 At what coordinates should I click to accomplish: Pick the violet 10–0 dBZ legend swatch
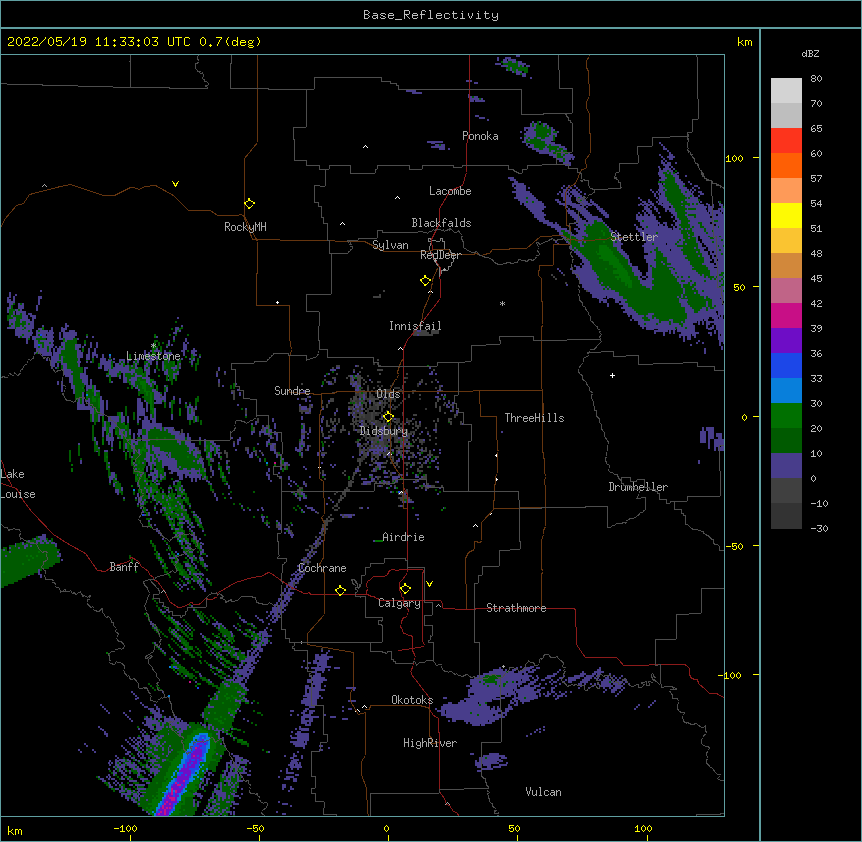[786, 466]
